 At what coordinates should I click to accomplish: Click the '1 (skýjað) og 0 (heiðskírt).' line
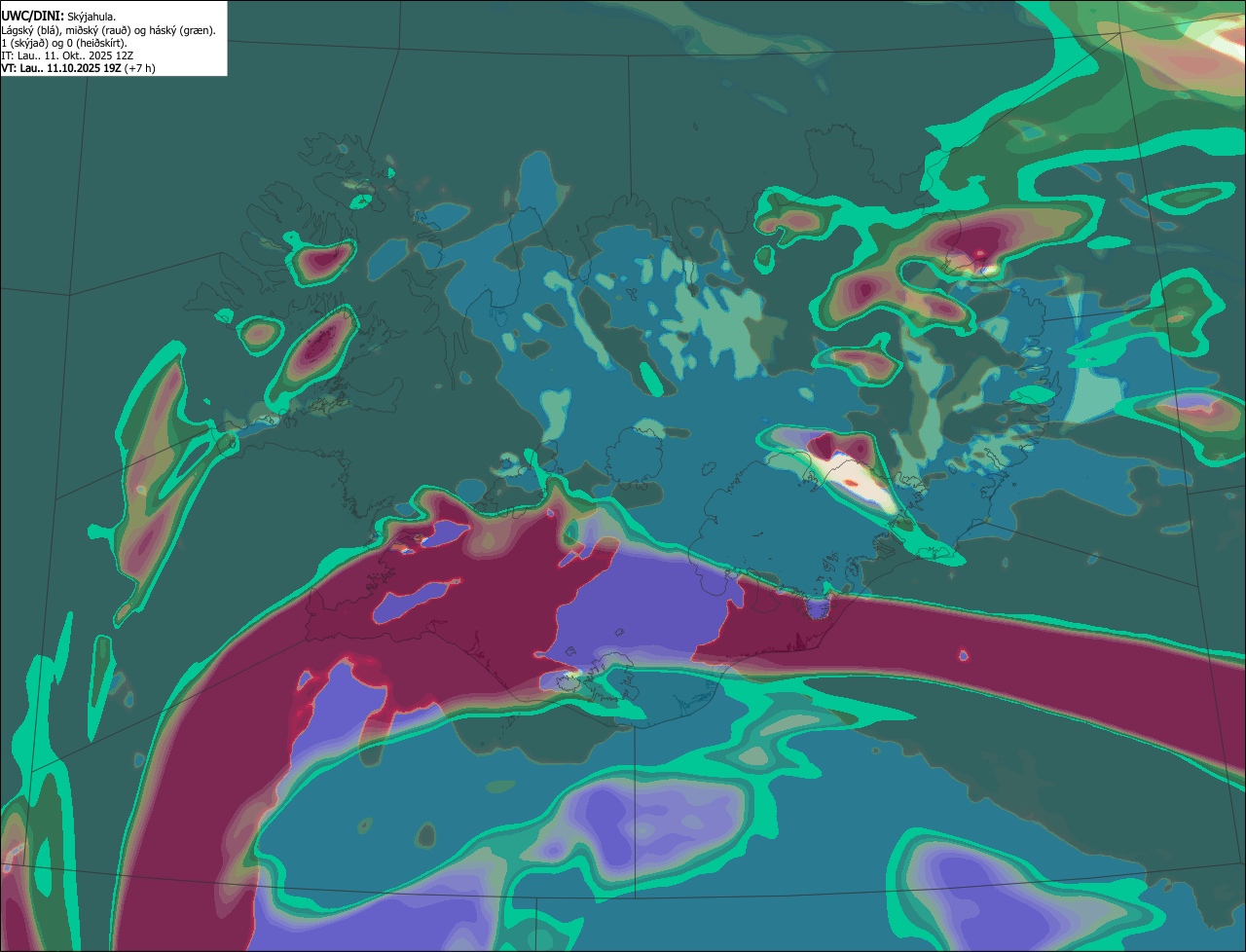pos(64,43)
